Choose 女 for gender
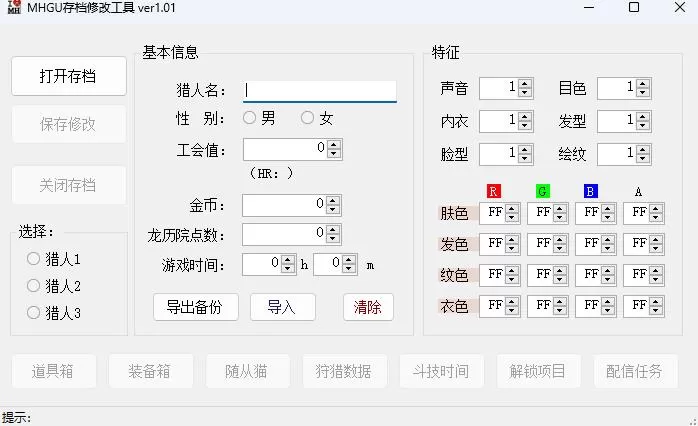 coord(317,118)
